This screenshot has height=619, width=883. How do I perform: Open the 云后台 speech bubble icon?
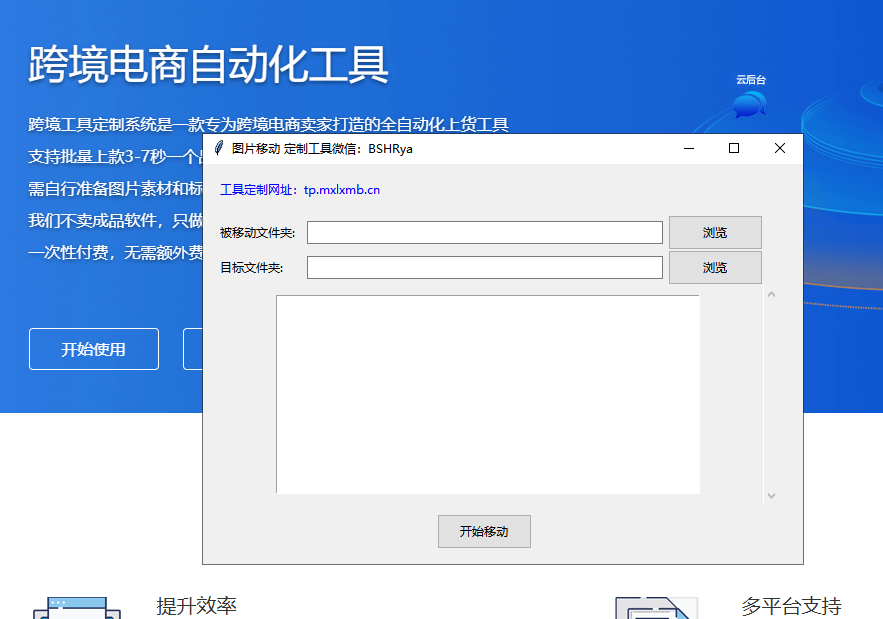point(747,102)
